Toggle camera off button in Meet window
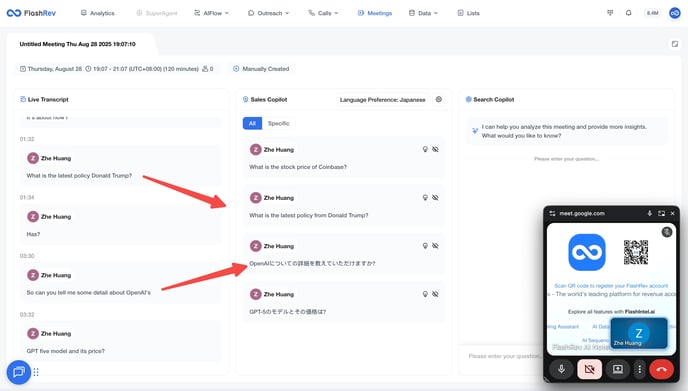 pos(589,369)
